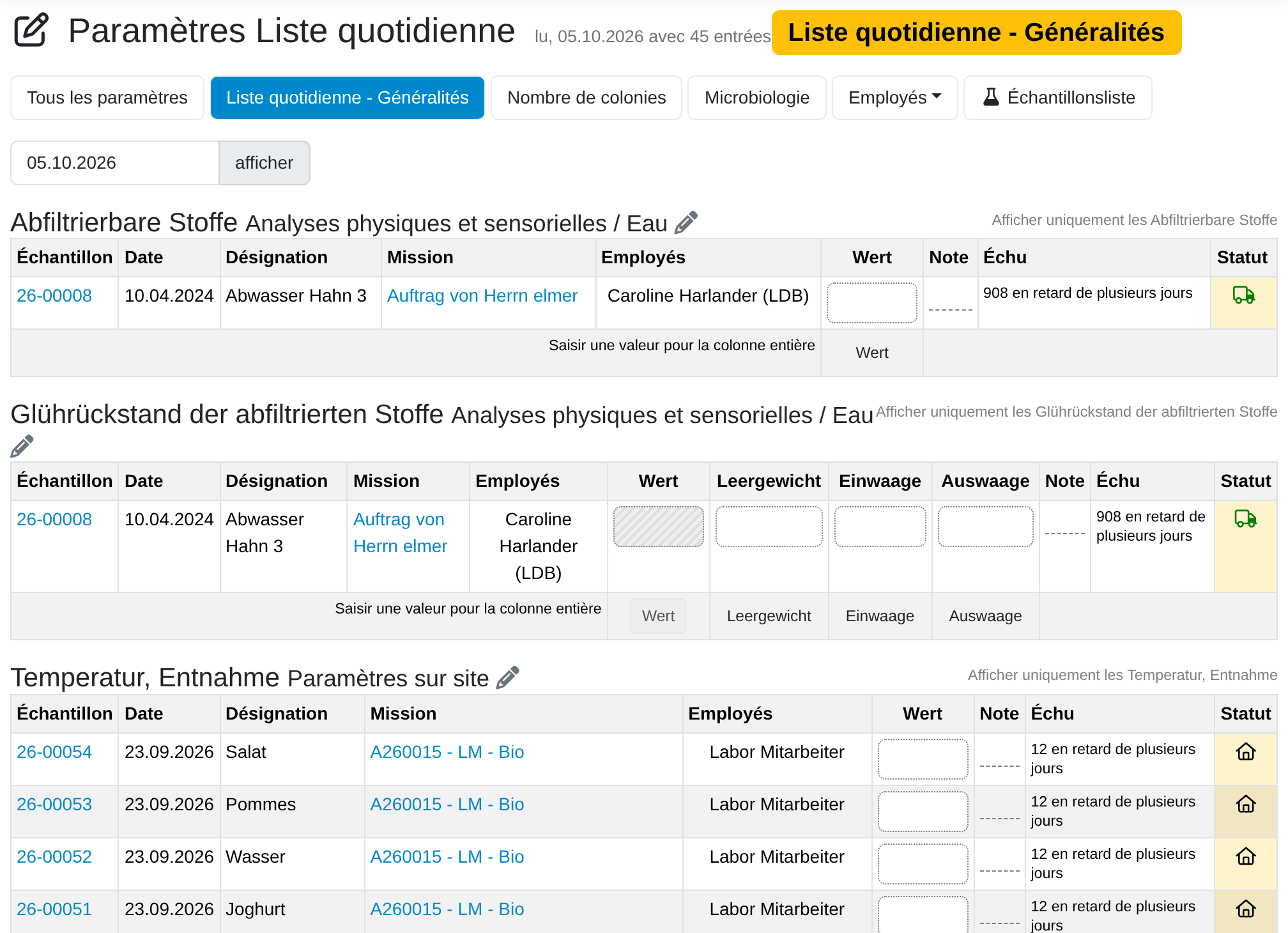This screenshot has width=1288, height=933.
Task: Open Auftrag von Herrn elmer link in Abfiltrierbare table
Action: [x=482, y=295]
